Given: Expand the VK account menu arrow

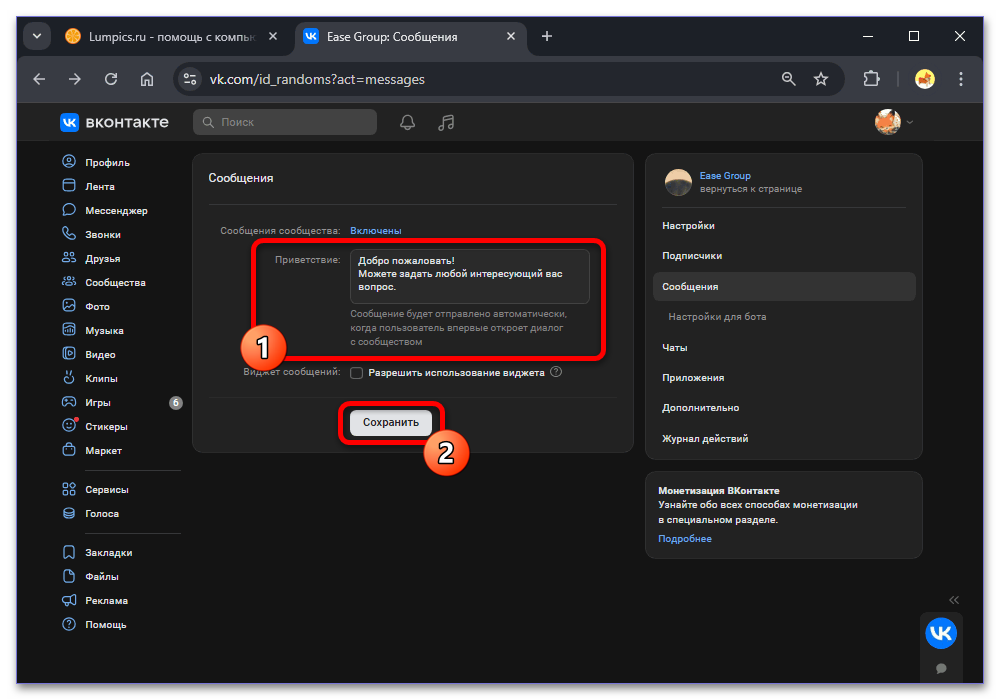Looking at the screenshot, I should (x=910, y=122).
